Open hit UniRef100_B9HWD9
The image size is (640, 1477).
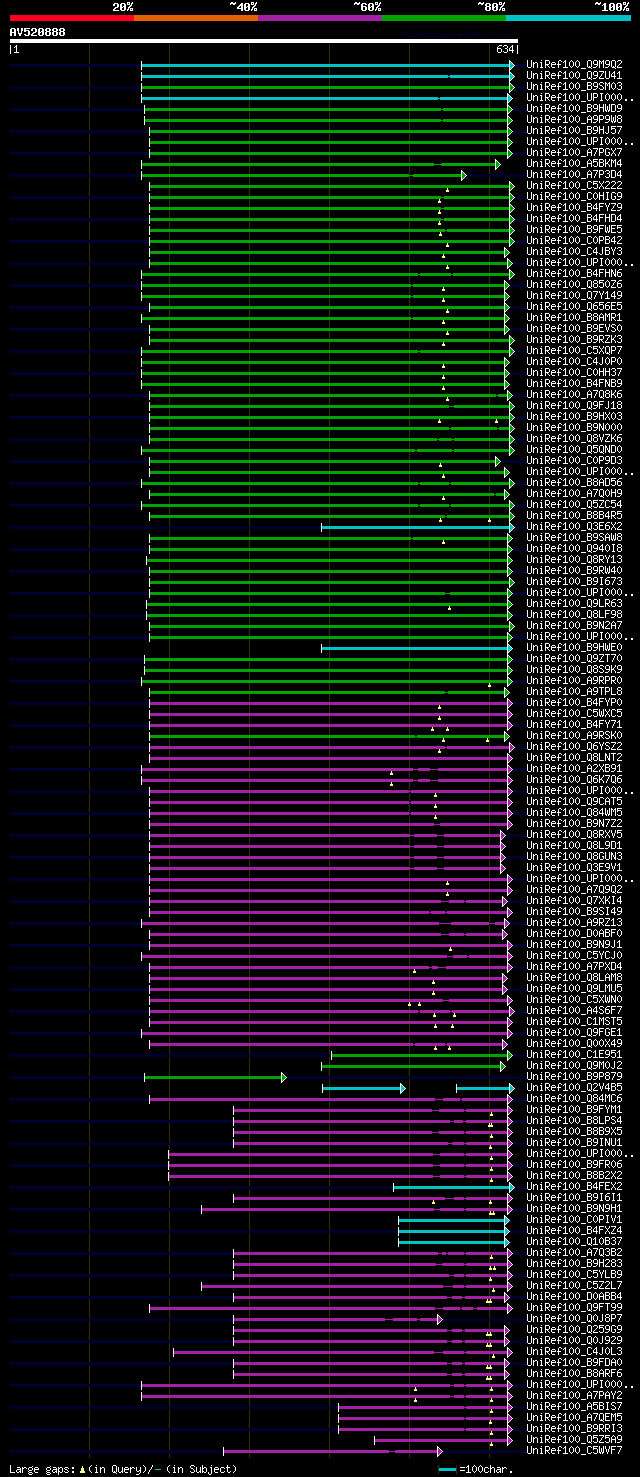coord(574,109)
